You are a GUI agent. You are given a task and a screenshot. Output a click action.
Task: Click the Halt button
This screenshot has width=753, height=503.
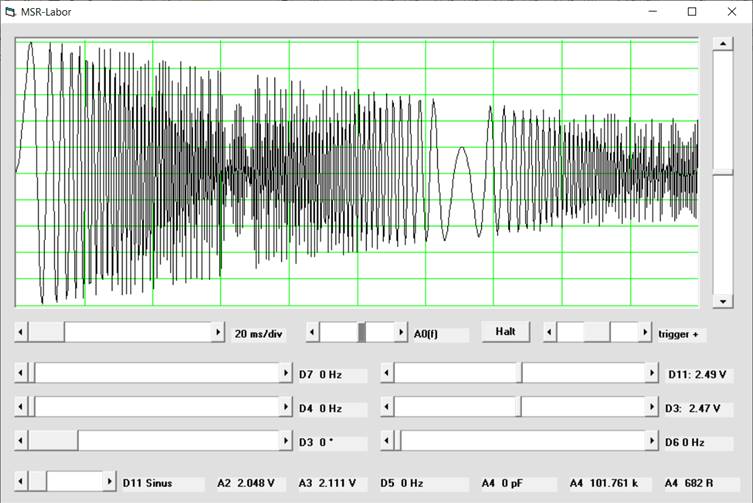[505, 332]
